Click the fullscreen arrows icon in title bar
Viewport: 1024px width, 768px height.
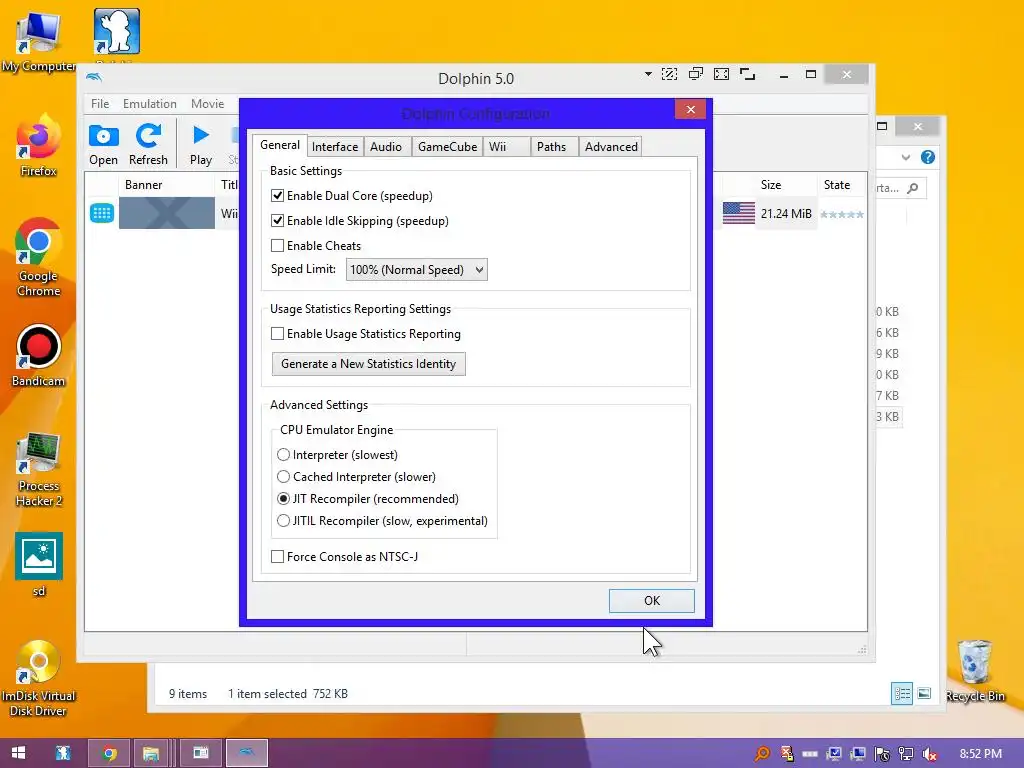pos(721,74)
